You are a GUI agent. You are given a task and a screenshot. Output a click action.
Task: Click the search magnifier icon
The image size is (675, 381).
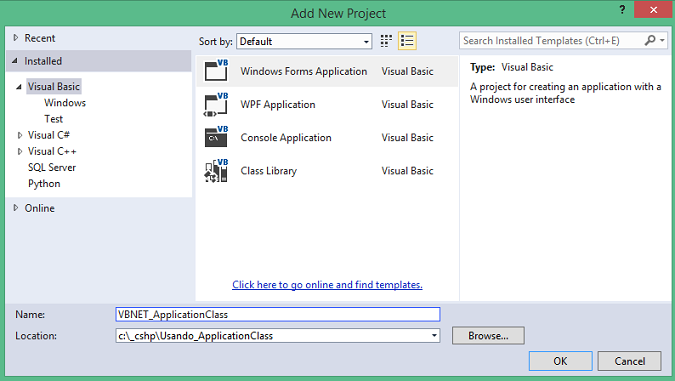click(x=650, y=40)
